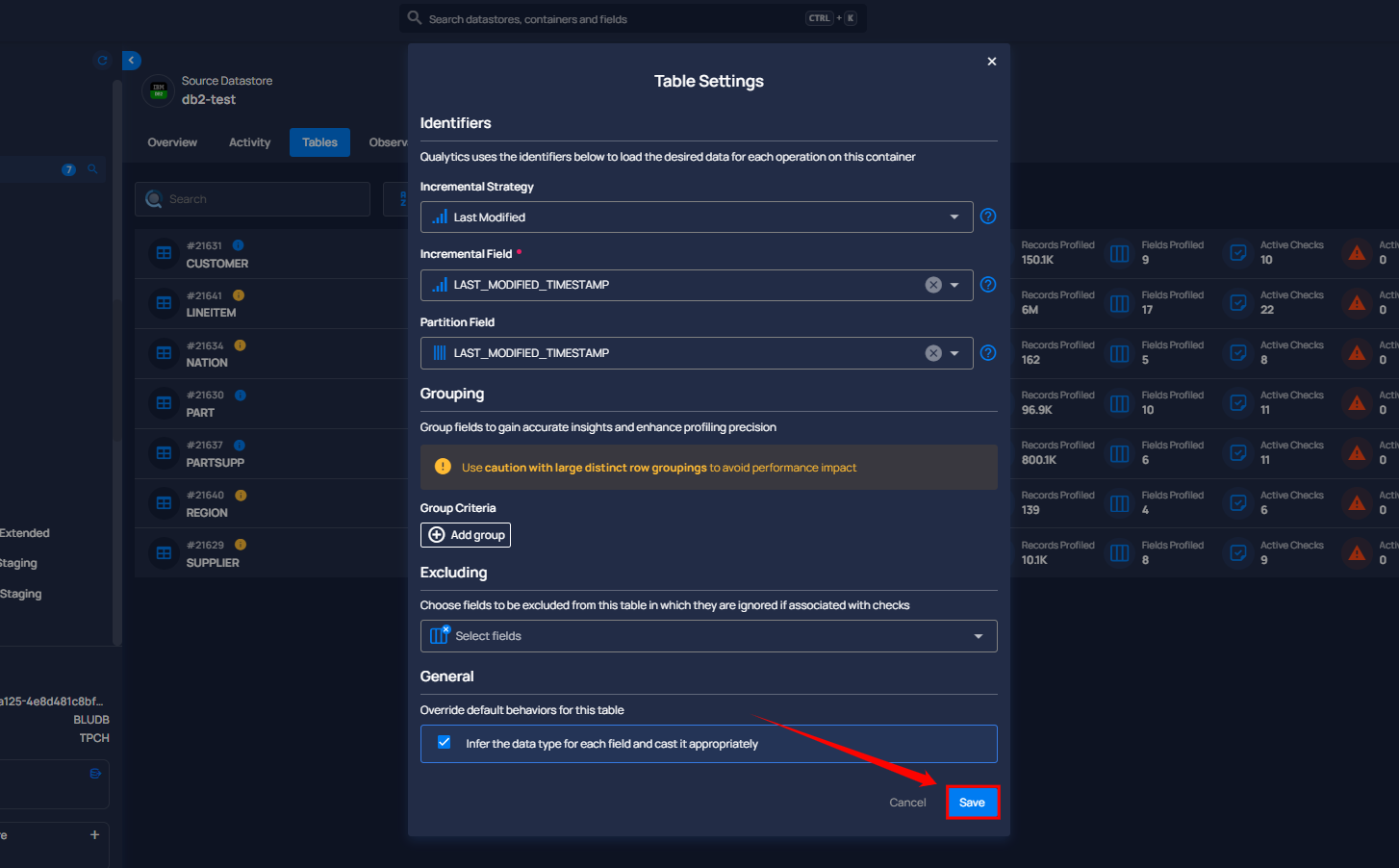Open help for Partition Field

(988, 353)
